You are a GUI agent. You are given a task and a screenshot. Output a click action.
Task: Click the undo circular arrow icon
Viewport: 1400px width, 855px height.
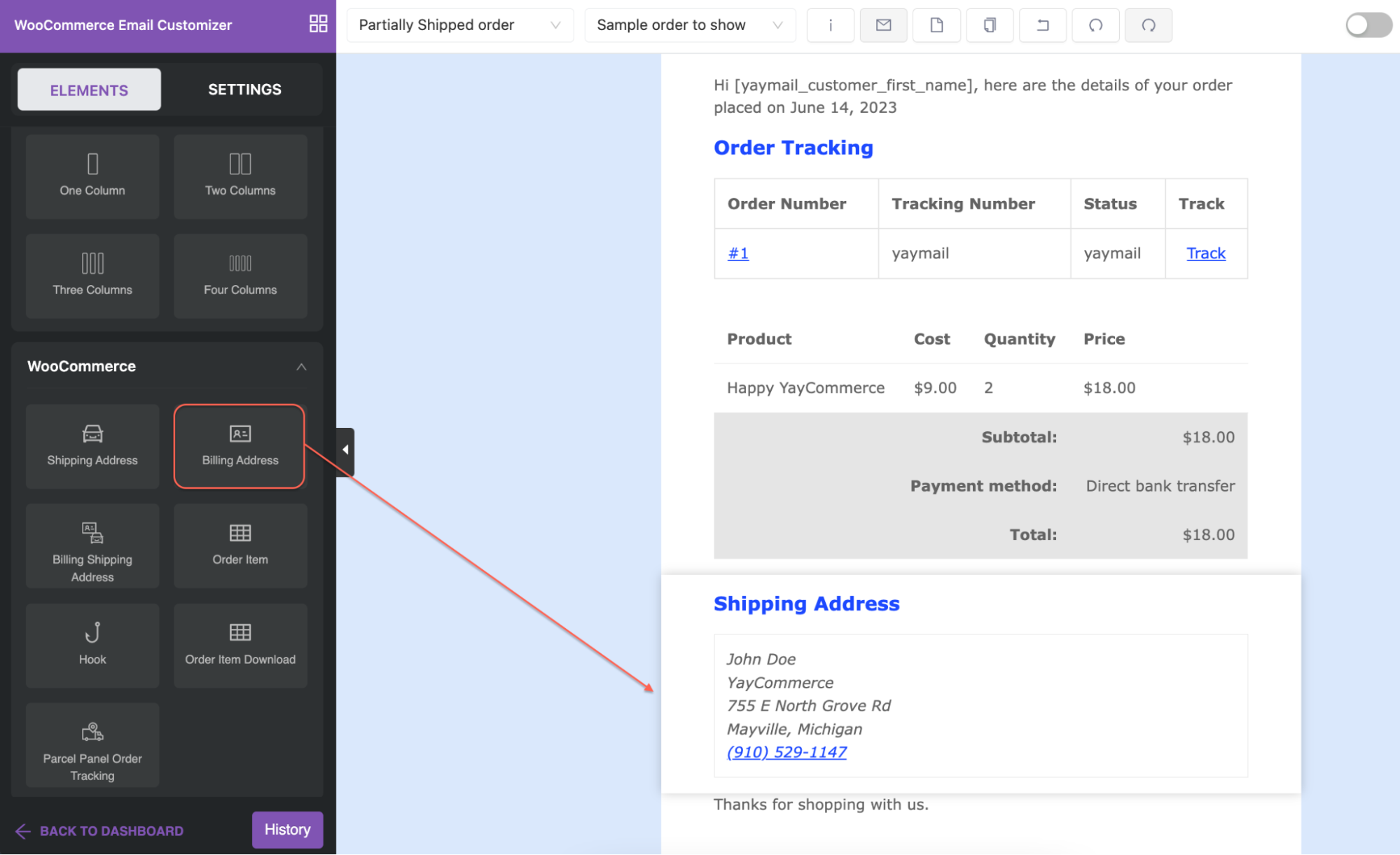[x=1095, y=25]
